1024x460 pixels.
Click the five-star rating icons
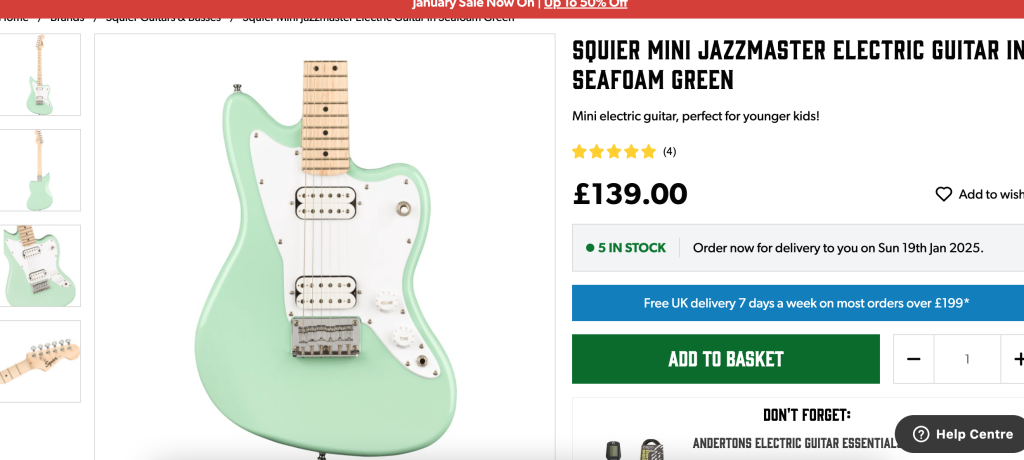tap(613, 152)
